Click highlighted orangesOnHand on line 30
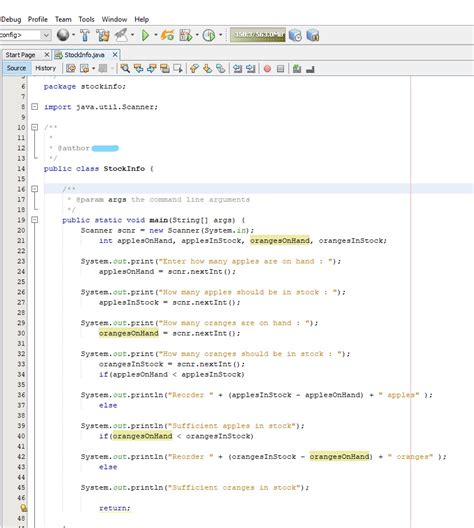The height and width of the screenshot is (528, 474). [x=129, y=333]
